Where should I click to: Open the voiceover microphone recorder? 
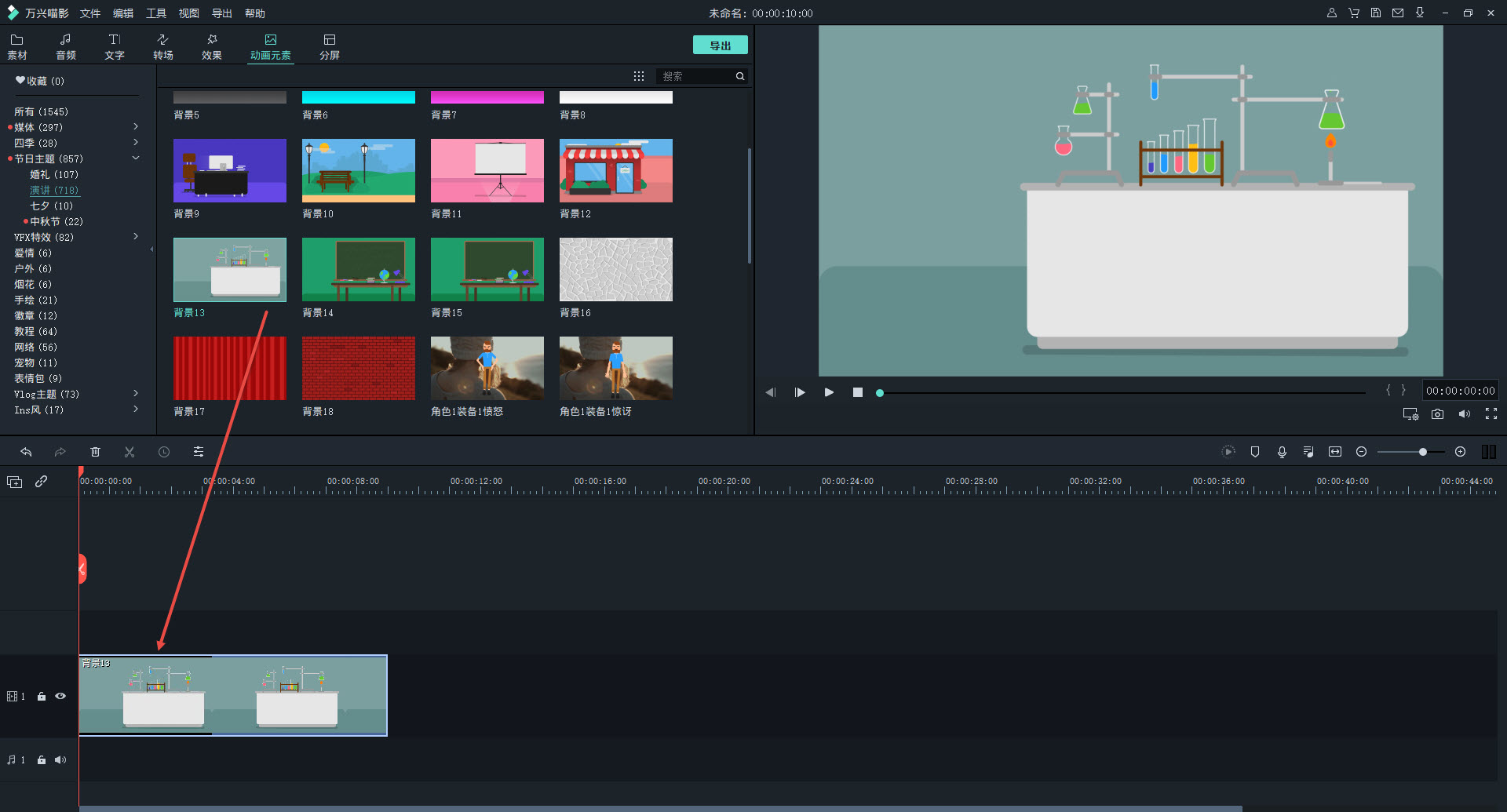1282,452
